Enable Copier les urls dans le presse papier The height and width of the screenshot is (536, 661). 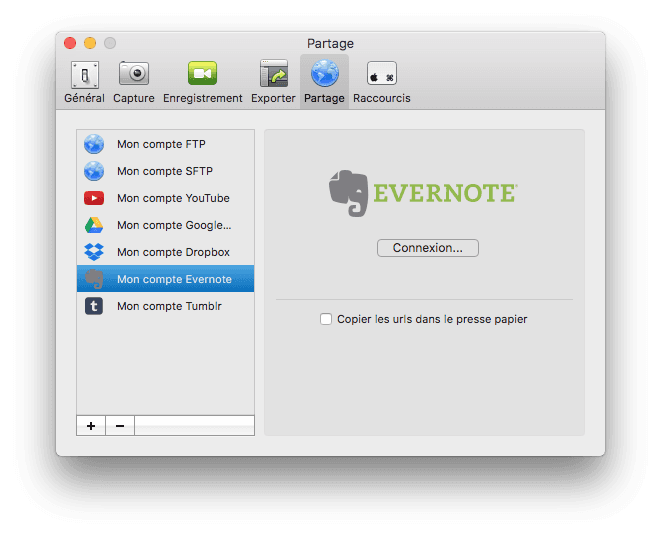click(325, 319)
